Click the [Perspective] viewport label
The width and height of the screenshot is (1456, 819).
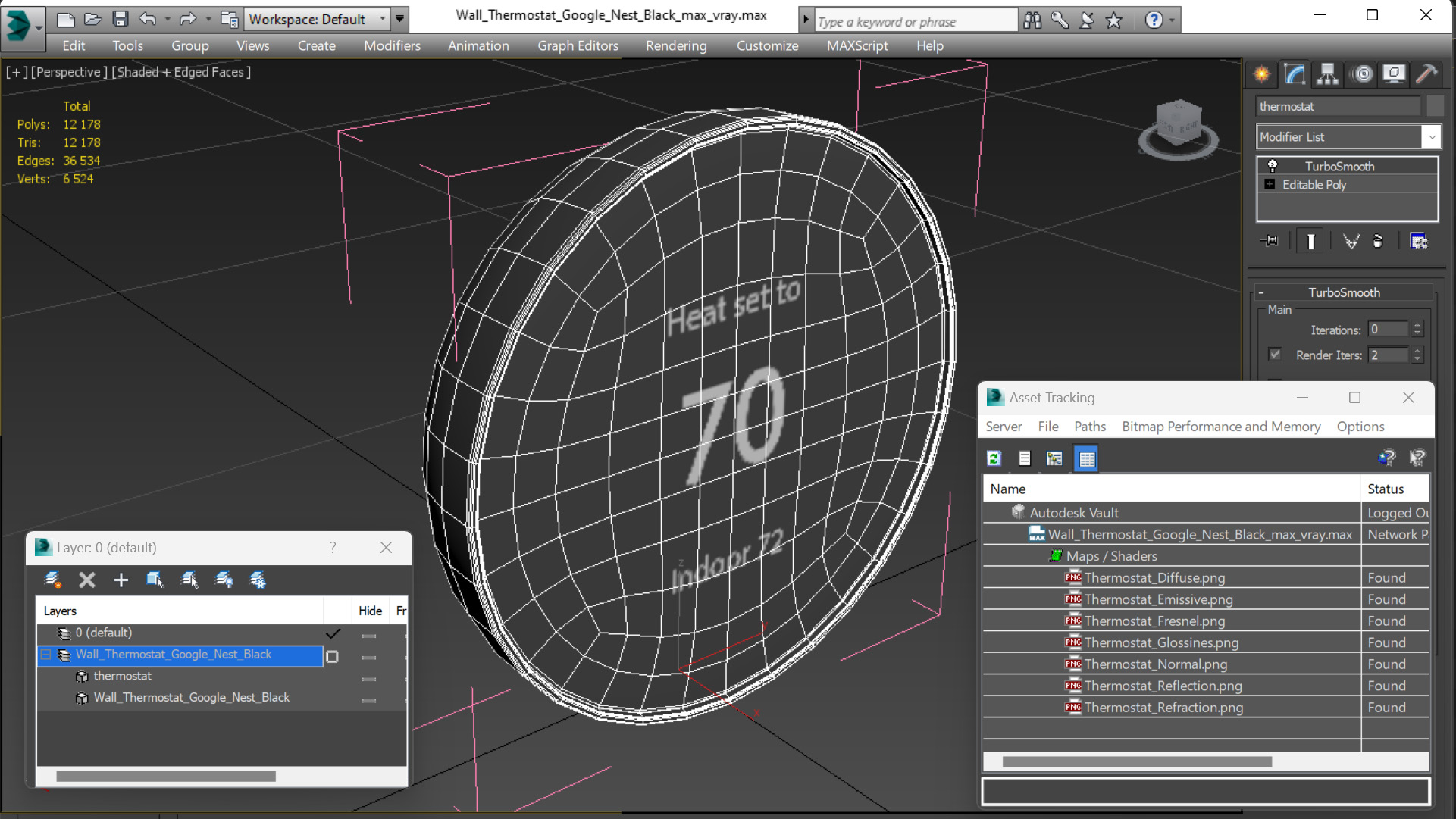[x=68, y=72]
